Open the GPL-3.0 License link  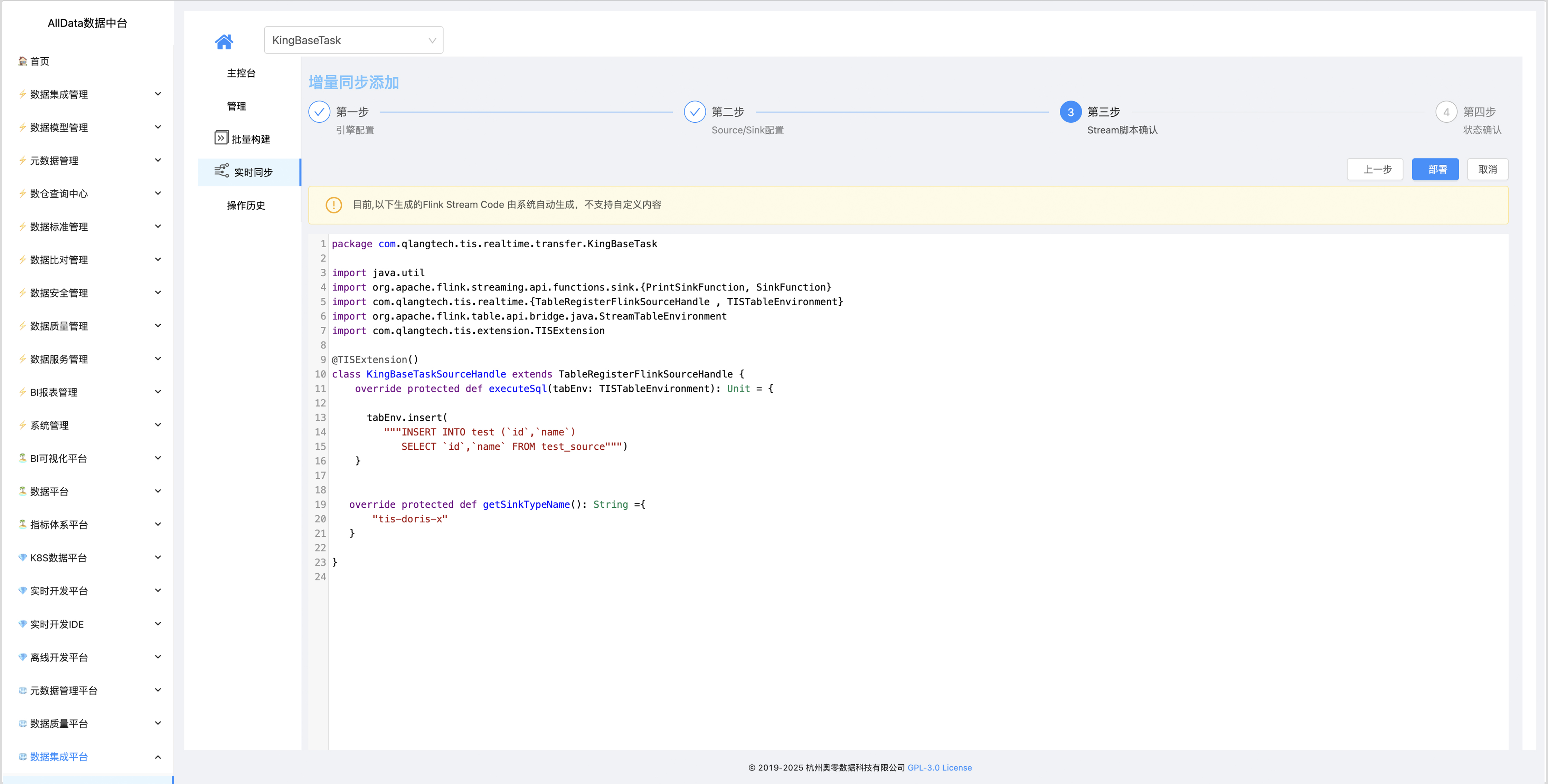(x=939, y=768)
